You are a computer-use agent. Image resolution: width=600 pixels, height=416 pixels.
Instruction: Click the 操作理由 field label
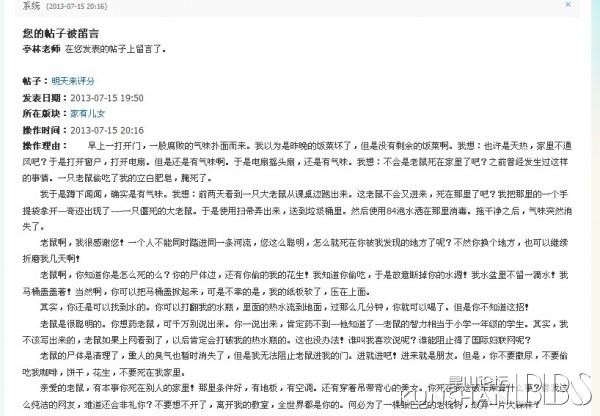tap(44, 146)
